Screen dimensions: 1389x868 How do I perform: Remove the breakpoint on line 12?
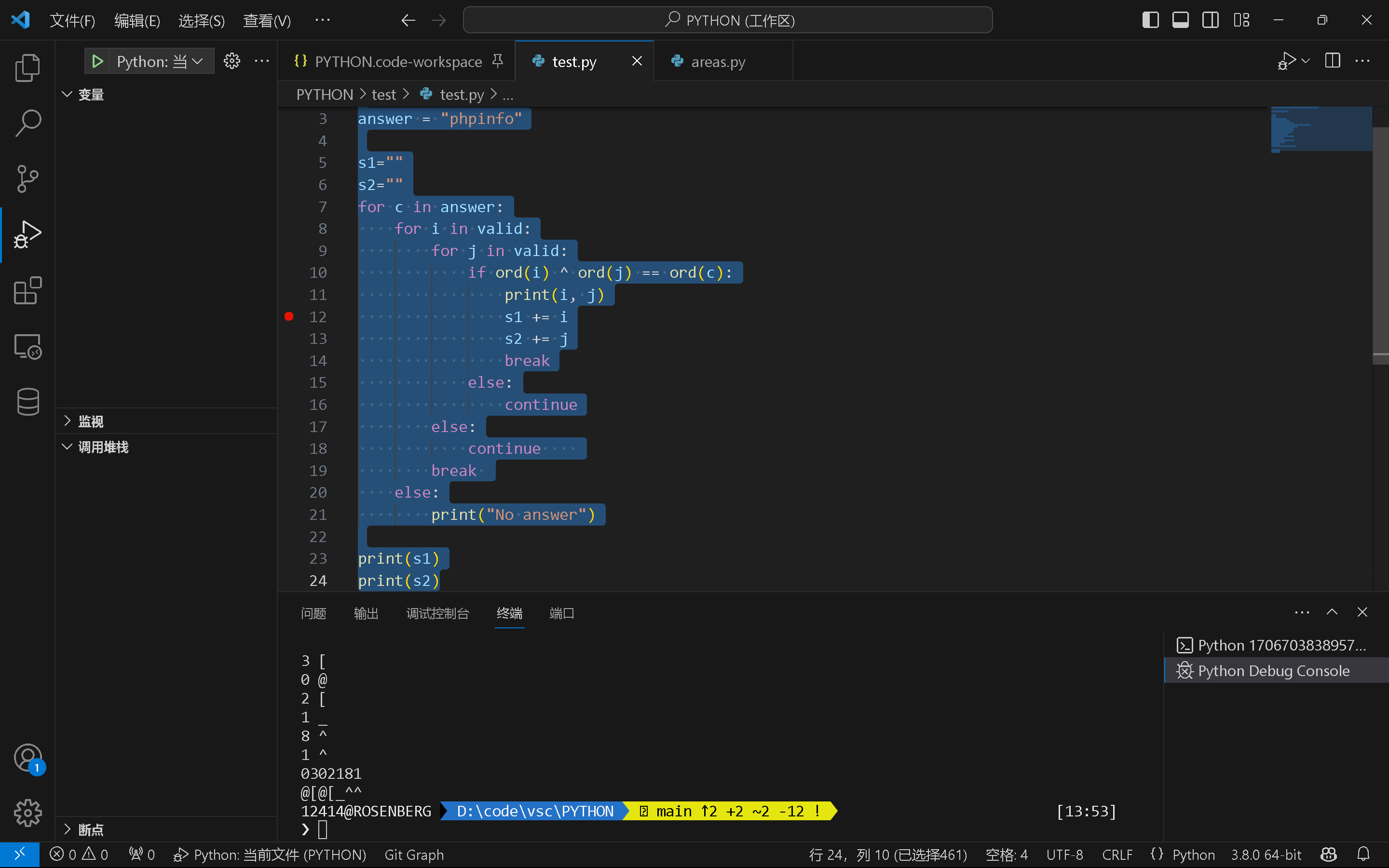point(289,316)
